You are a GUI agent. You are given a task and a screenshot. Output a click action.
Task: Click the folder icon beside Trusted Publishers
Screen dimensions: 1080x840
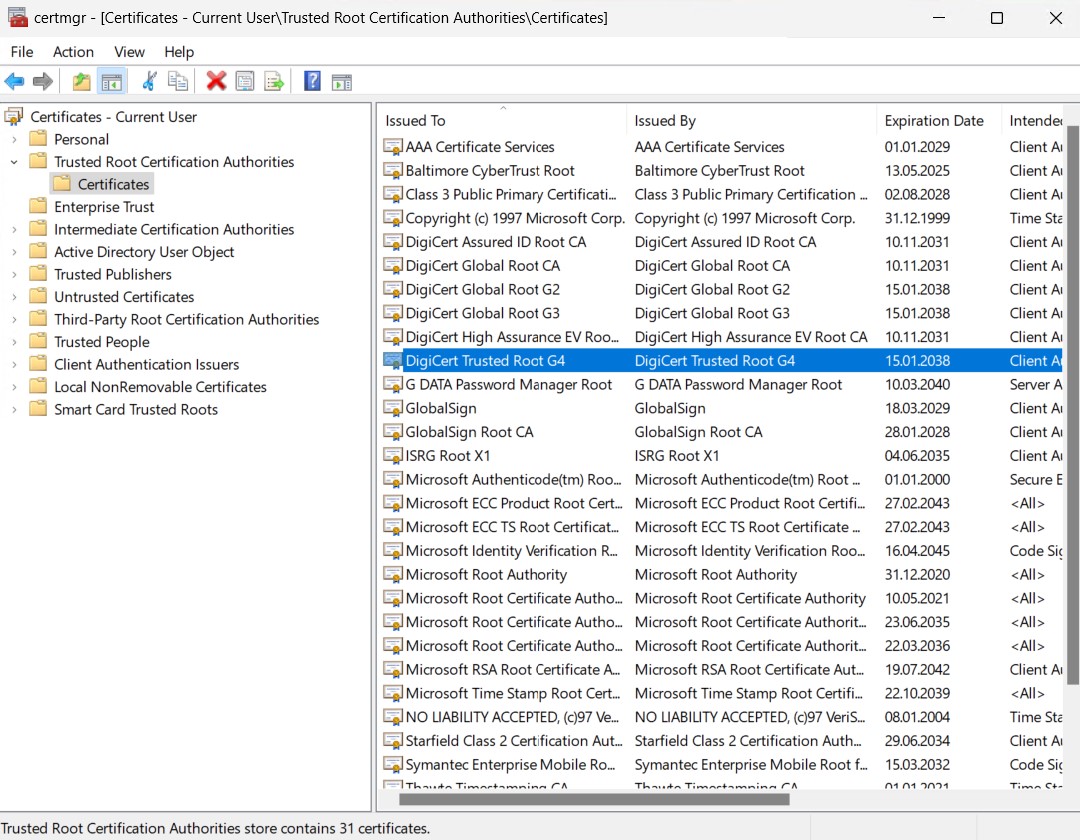coord(39,273)
